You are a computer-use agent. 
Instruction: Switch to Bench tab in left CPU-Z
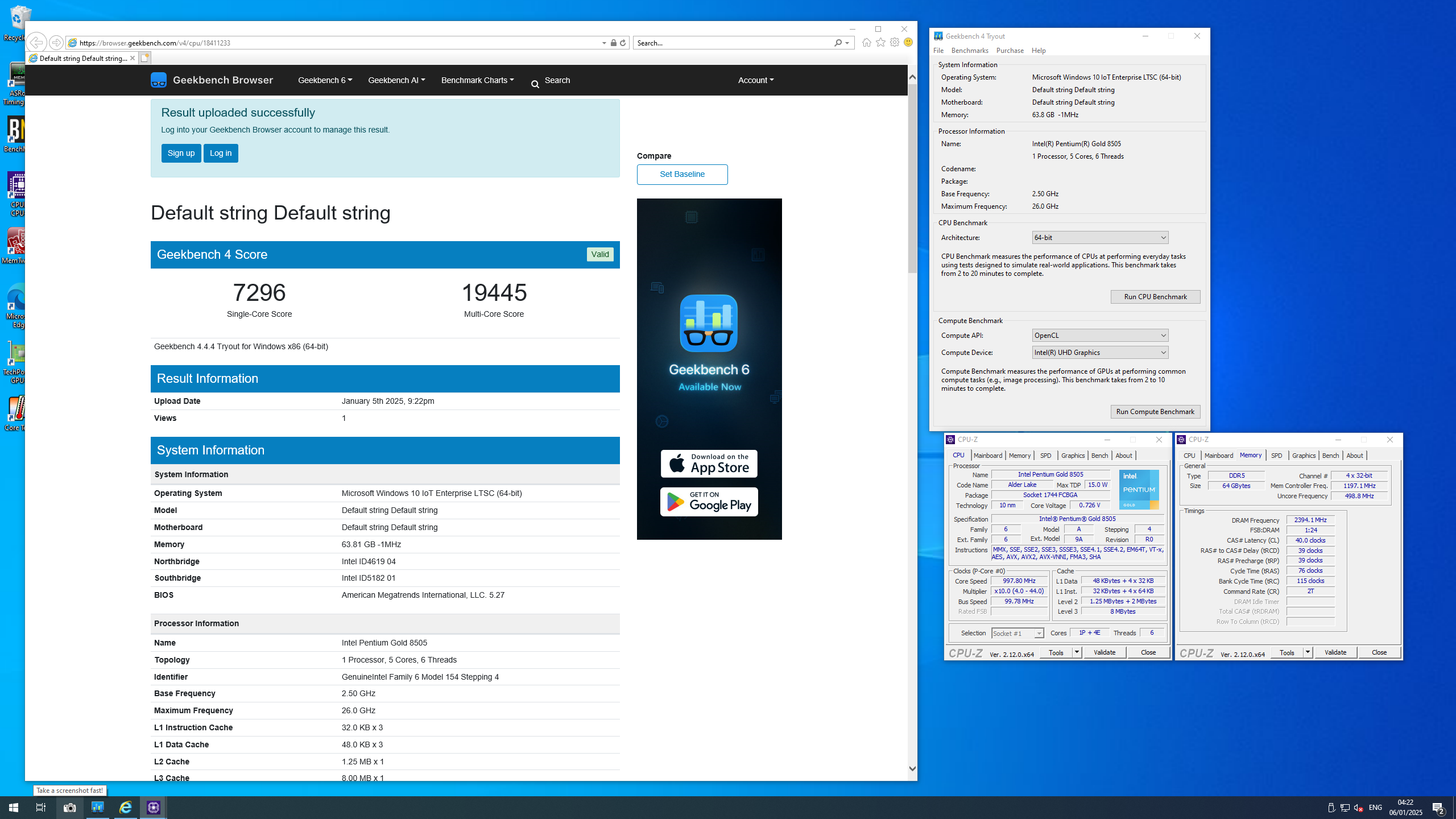point(1099,456)
